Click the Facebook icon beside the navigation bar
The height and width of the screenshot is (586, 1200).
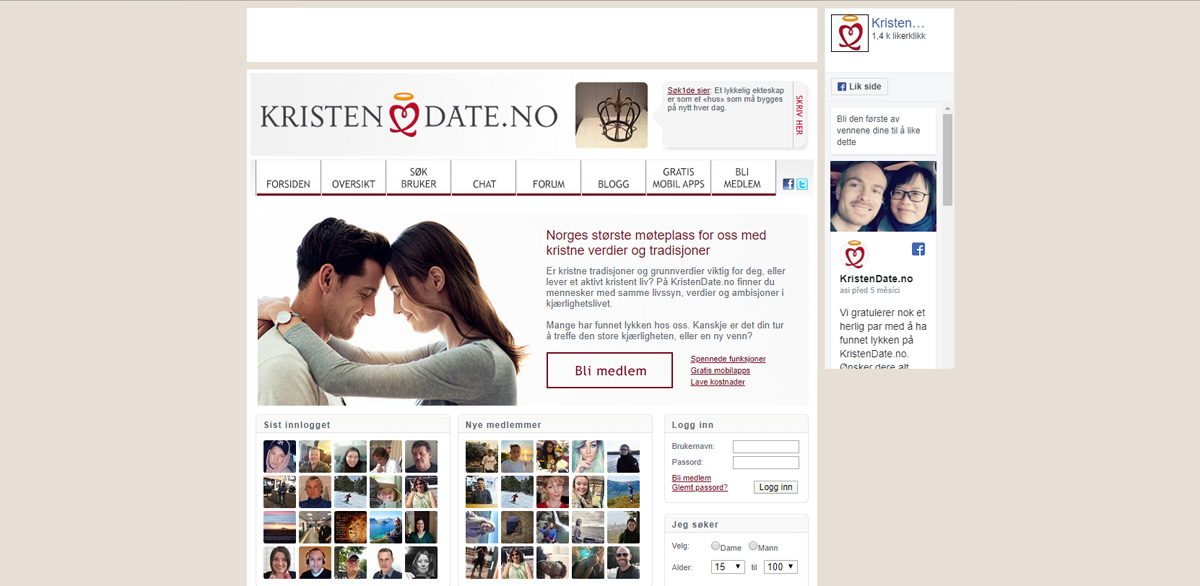(788, 183)
